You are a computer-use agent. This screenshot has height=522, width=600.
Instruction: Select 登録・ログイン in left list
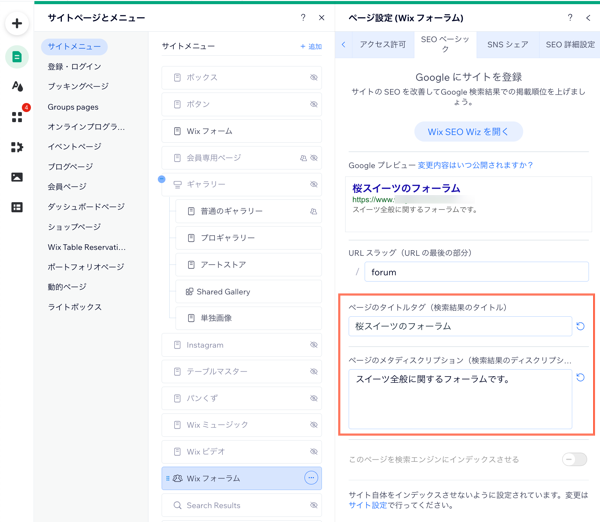coord(74,67)
